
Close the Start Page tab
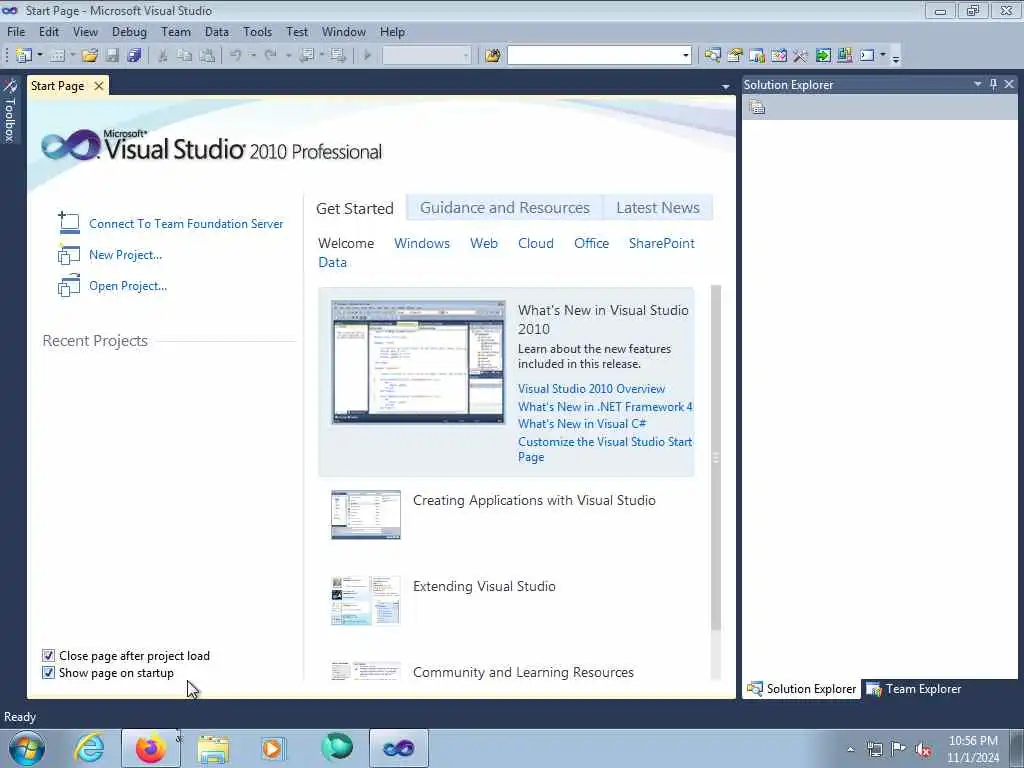[x=99, y=86]
